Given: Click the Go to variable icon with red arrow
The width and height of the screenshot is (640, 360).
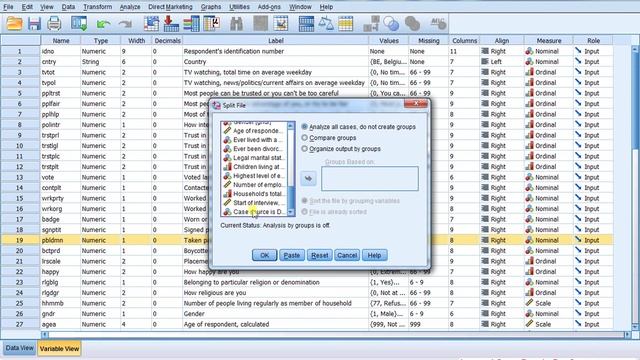Looking at the screenshot, I should pos(171,24).
